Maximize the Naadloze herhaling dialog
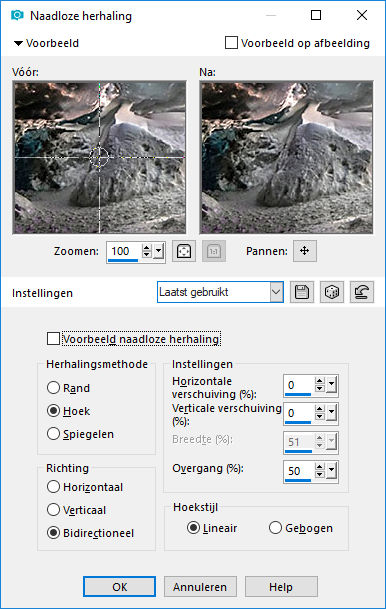Viewport: 386px width, 609px height. point(316,15)
